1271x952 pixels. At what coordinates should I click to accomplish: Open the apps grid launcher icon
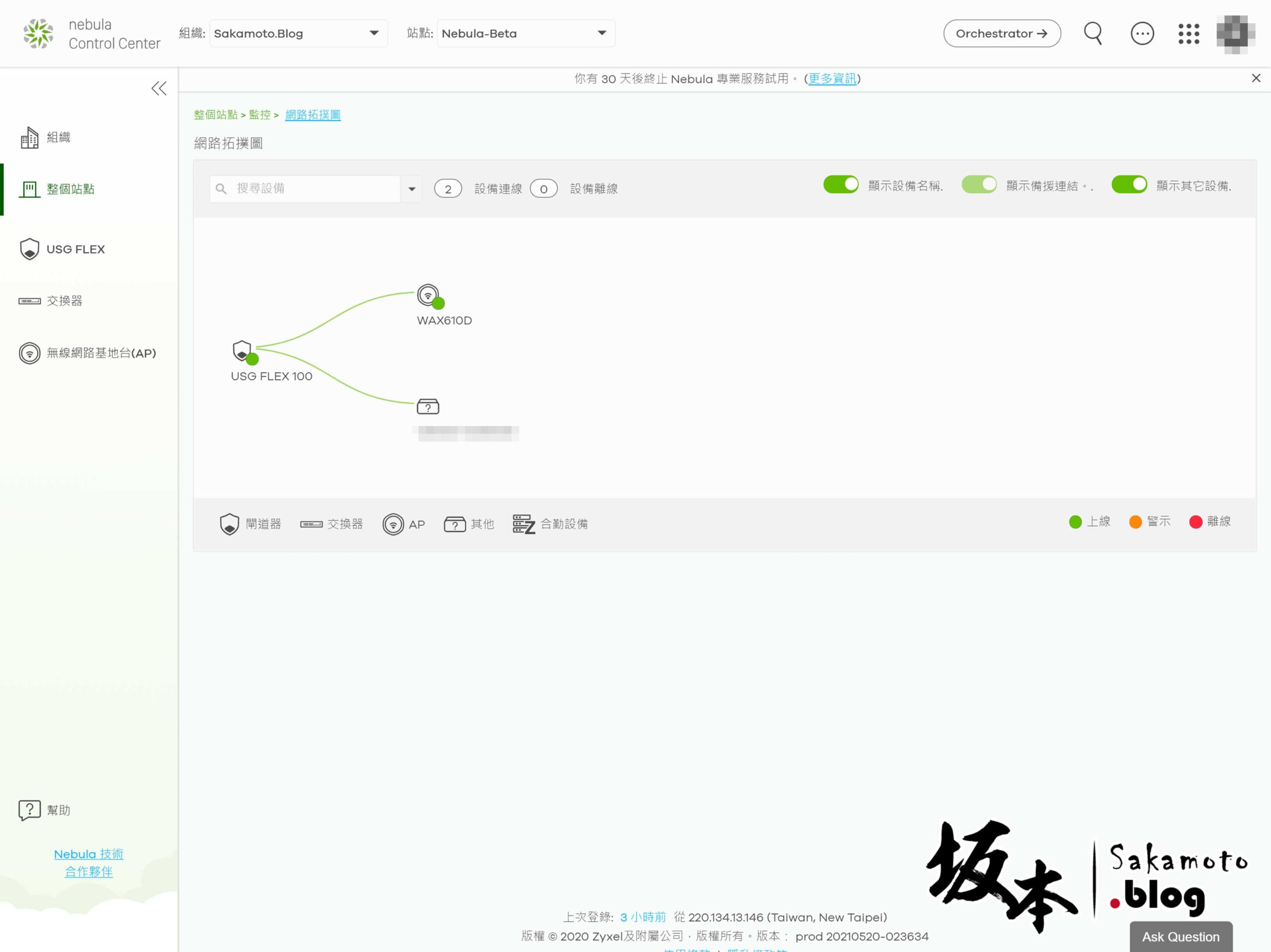[x=1188, y=33]
